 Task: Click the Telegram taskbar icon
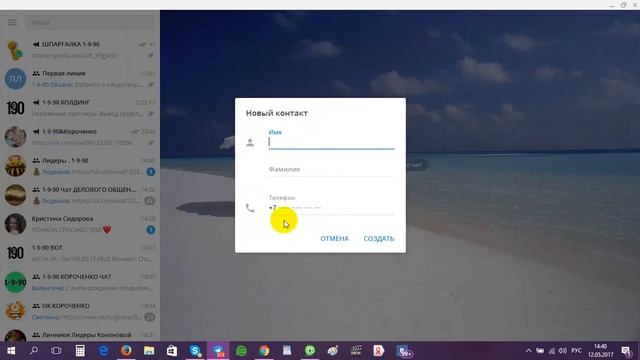[218, 351]
